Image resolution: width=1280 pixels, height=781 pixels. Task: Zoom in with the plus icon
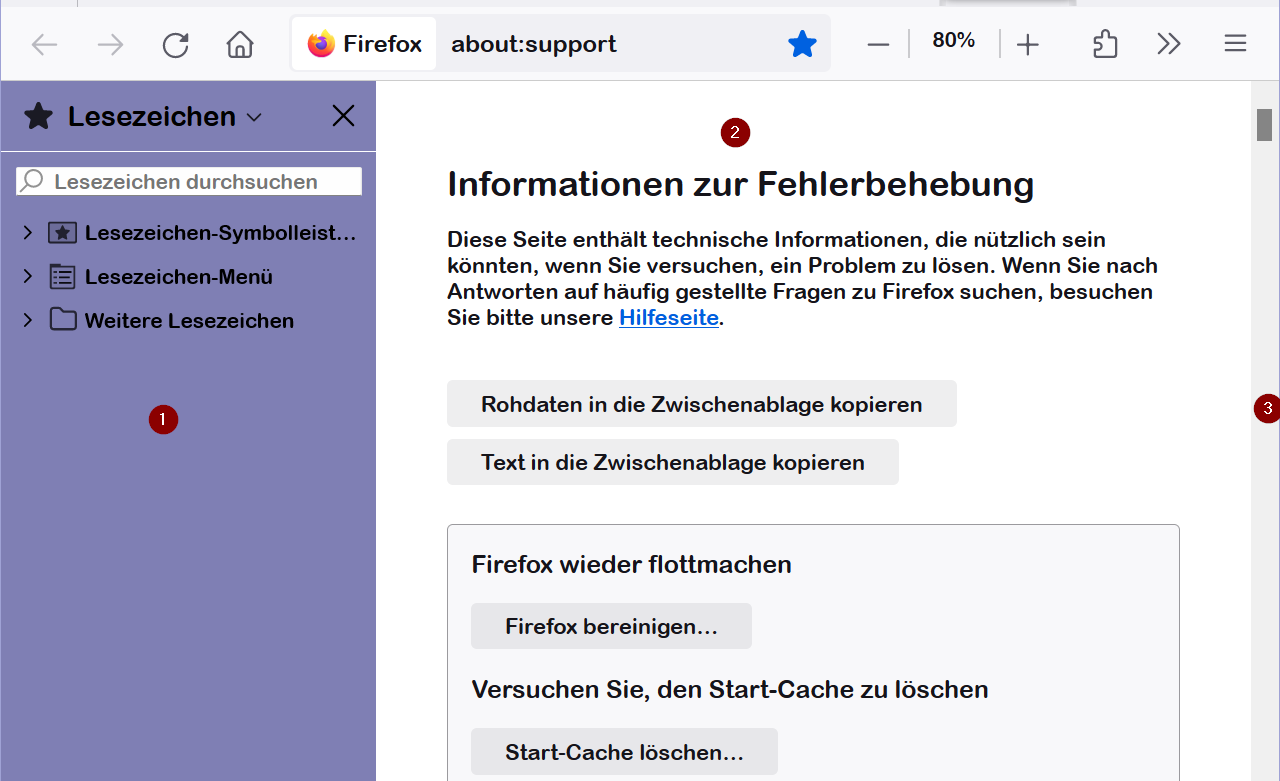click(1028, 44)
